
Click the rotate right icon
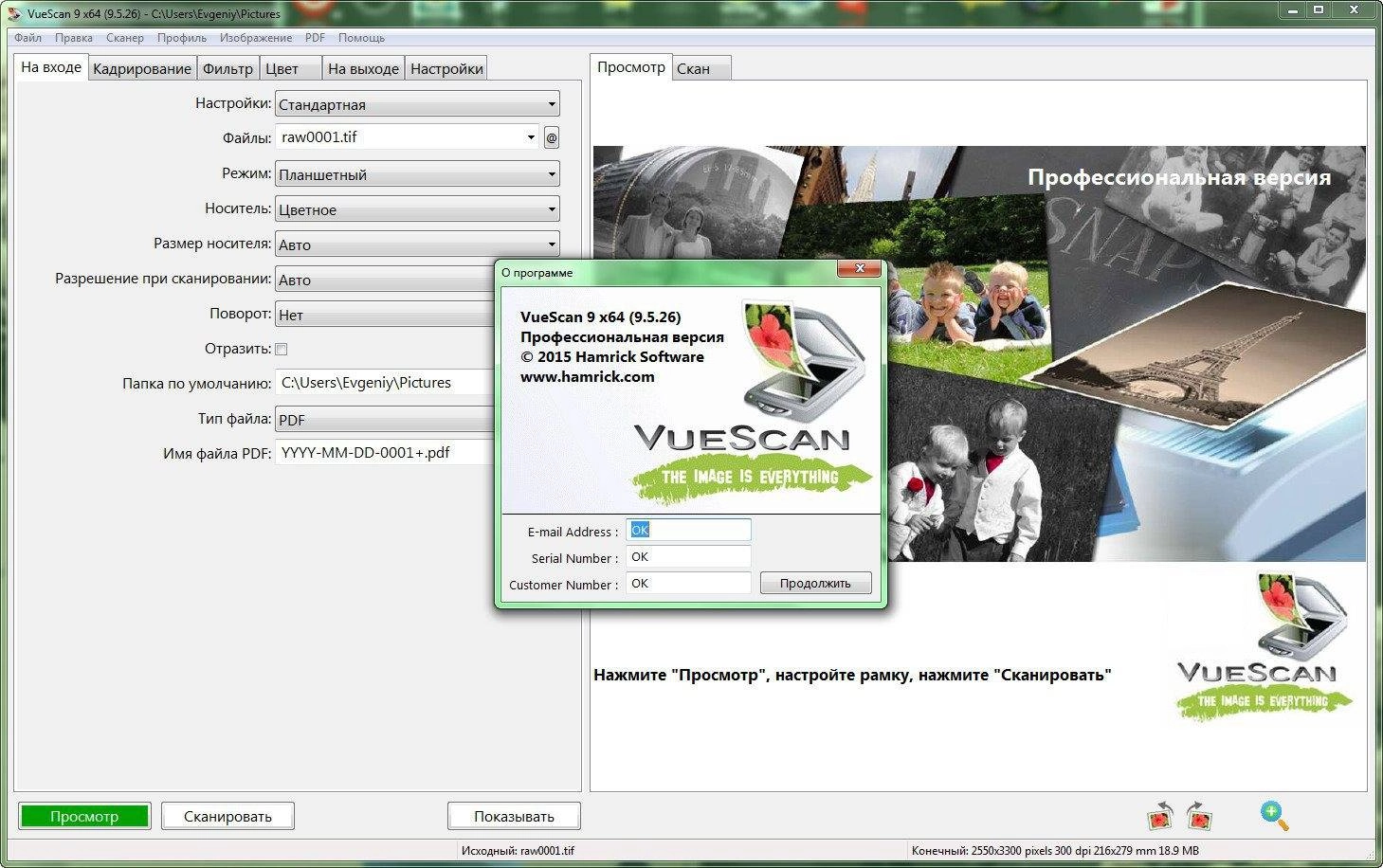pos(1199,816)
